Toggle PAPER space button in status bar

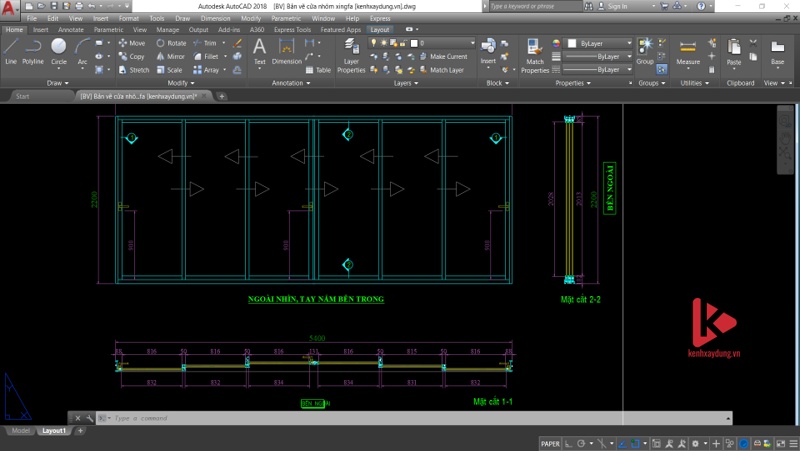(550, 442)
